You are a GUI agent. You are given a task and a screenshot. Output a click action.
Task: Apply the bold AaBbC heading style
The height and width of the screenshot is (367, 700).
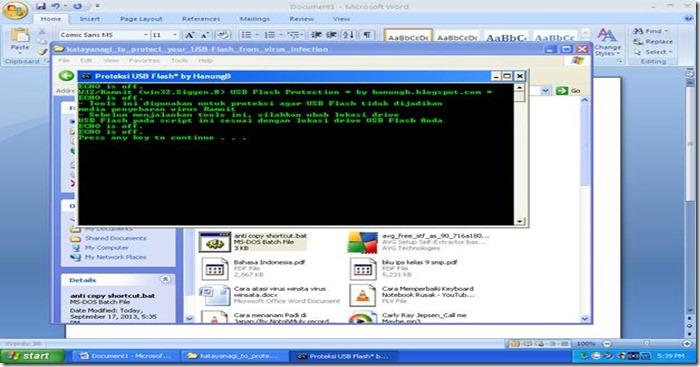point(506,37)
